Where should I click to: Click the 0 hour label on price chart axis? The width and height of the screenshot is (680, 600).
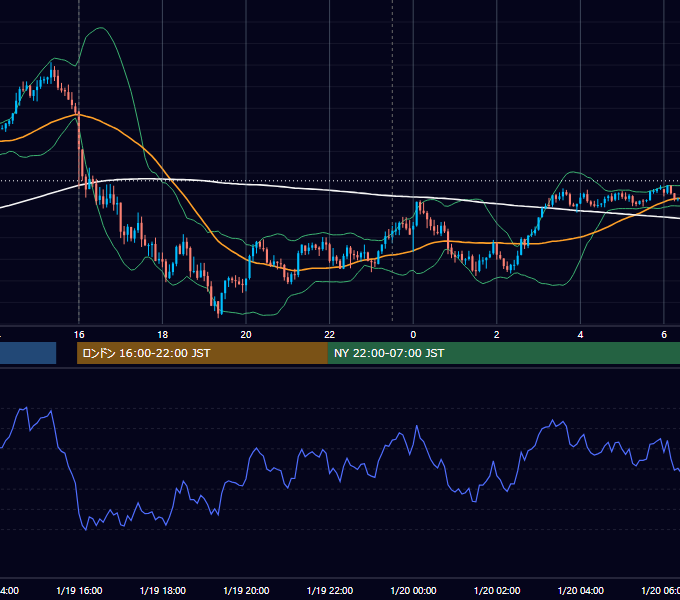click(x=413, y=335)
